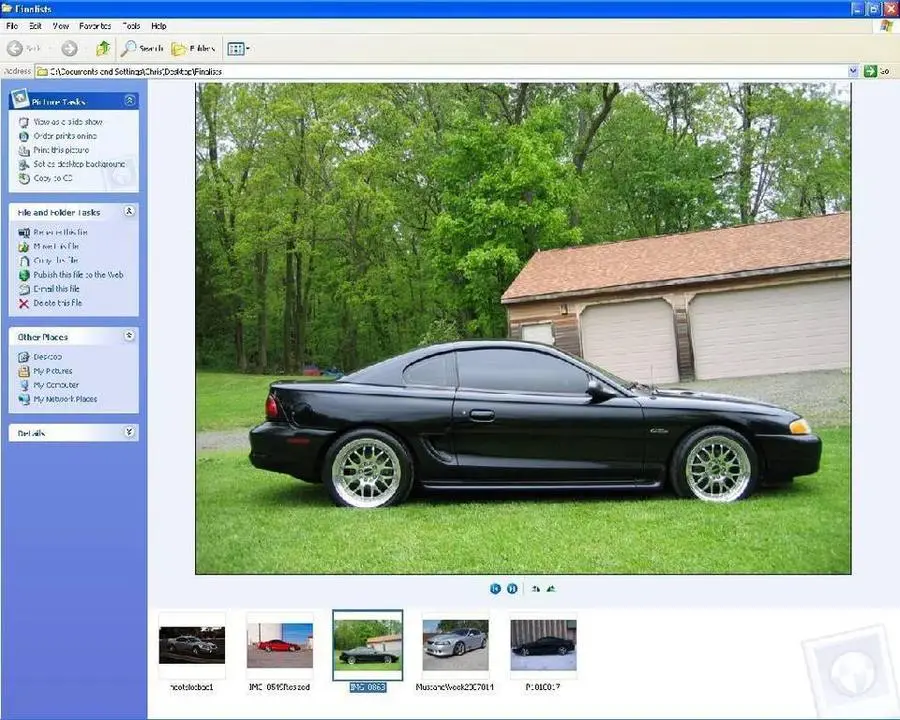The height and width of the screenshot is (720, 900).
Task: Click the Order prints online globe icon
Action: [24, 136]
